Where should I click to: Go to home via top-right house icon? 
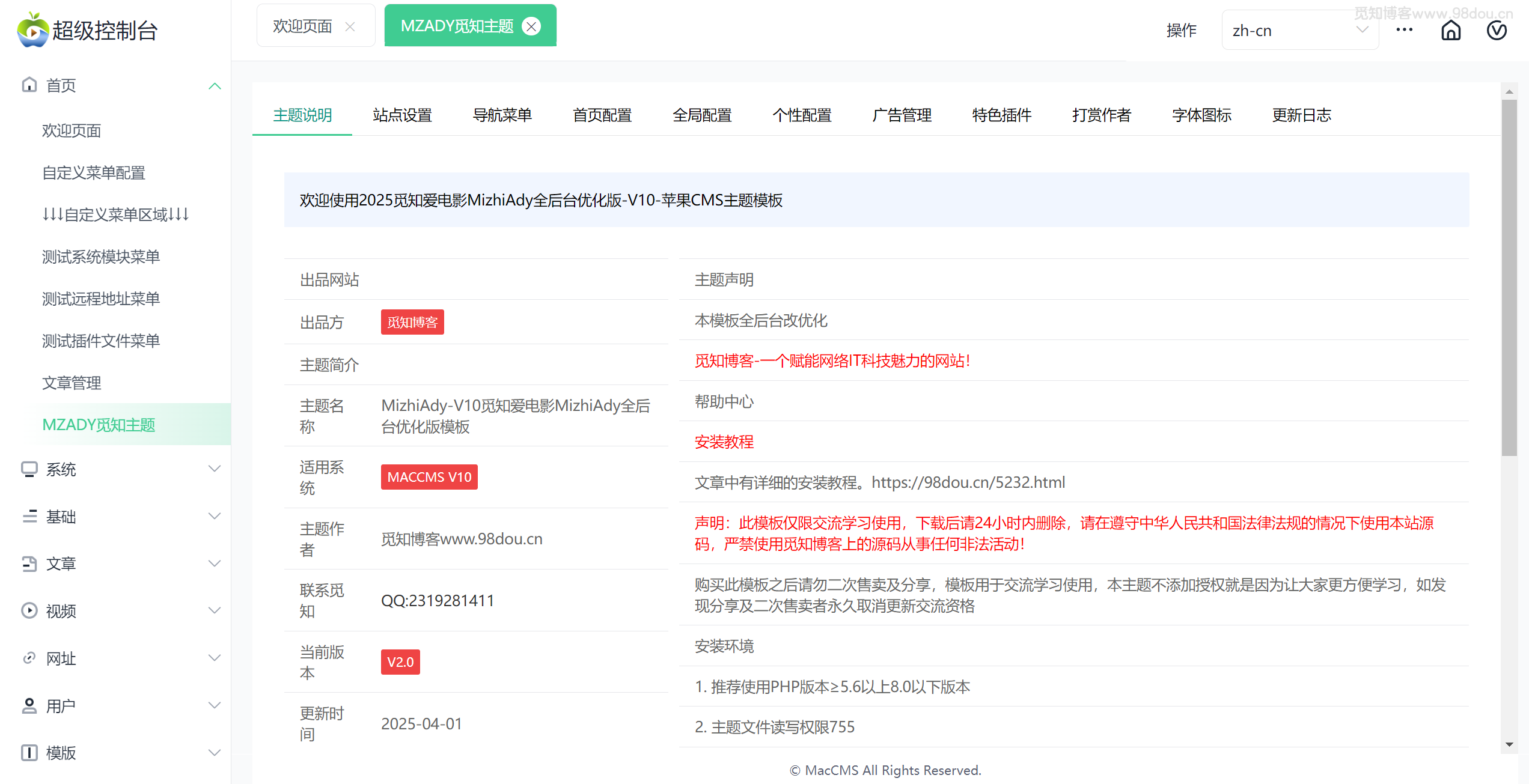tap(1451, 29)
